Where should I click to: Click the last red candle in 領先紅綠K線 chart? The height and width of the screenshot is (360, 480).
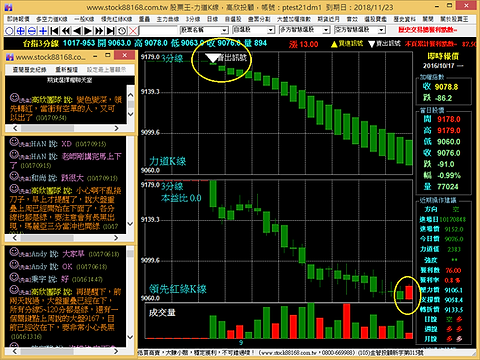pos(409,292)
